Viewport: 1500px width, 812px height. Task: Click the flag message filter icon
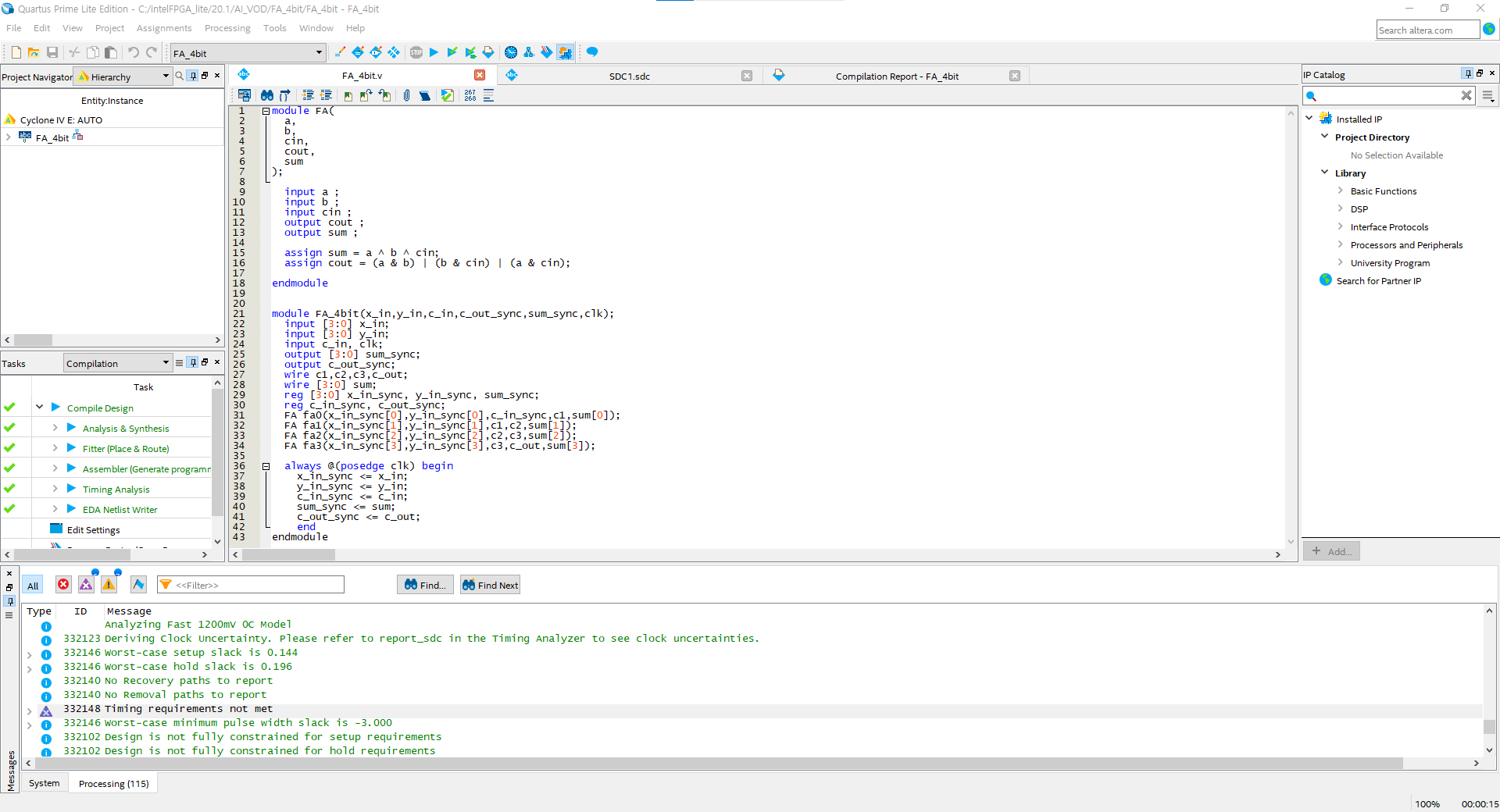coord(138,584)
